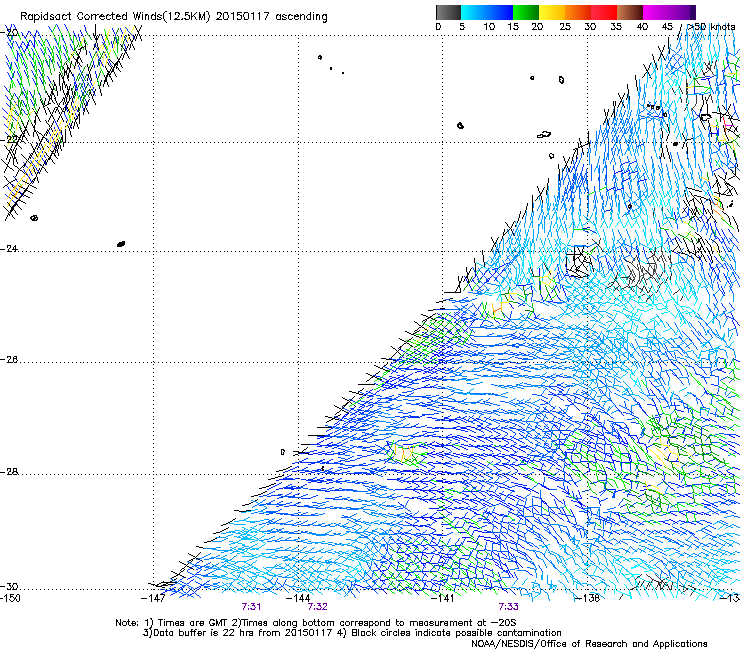740x650 pixels.
Task: Click the '40' legend scale number
Action: point(642,27)
